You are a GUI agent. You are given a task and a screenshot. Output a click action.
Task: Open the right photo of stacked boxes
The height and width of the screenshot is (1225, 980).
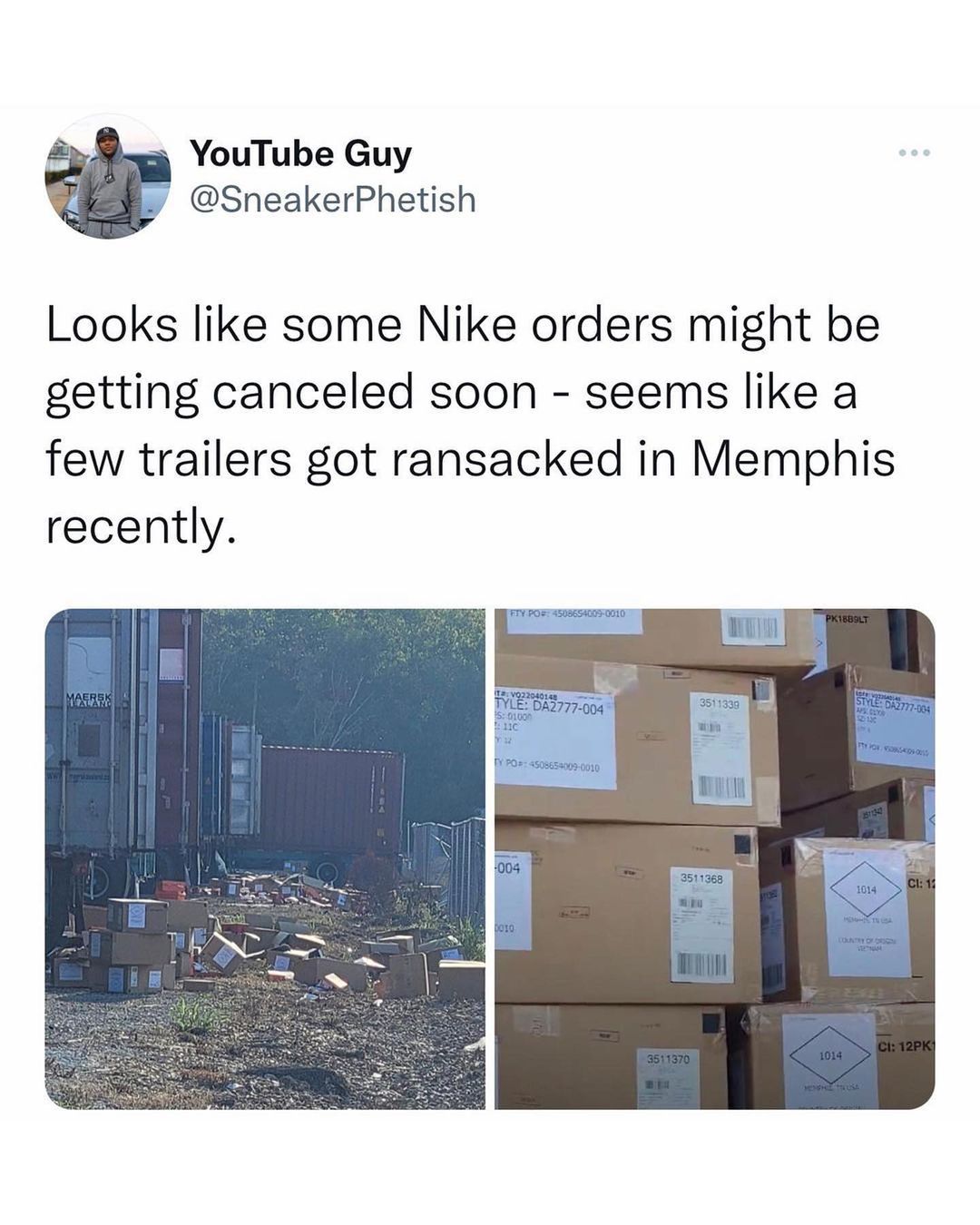715,858
